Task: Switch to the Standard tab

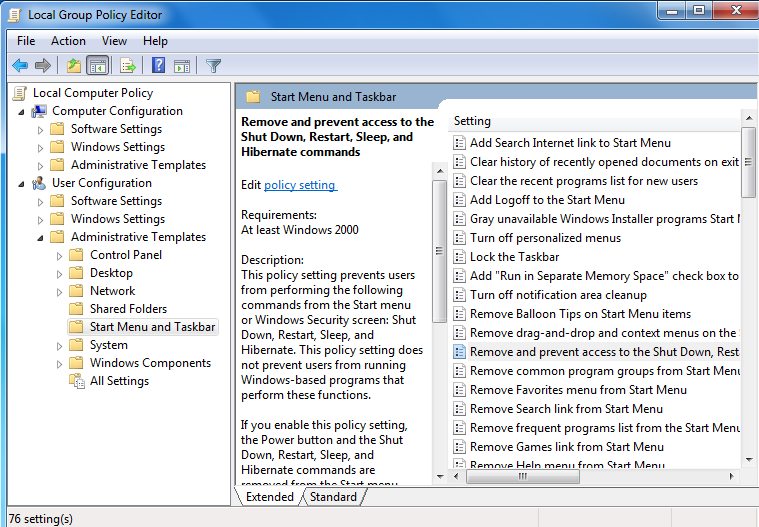Action: [333, 497]
